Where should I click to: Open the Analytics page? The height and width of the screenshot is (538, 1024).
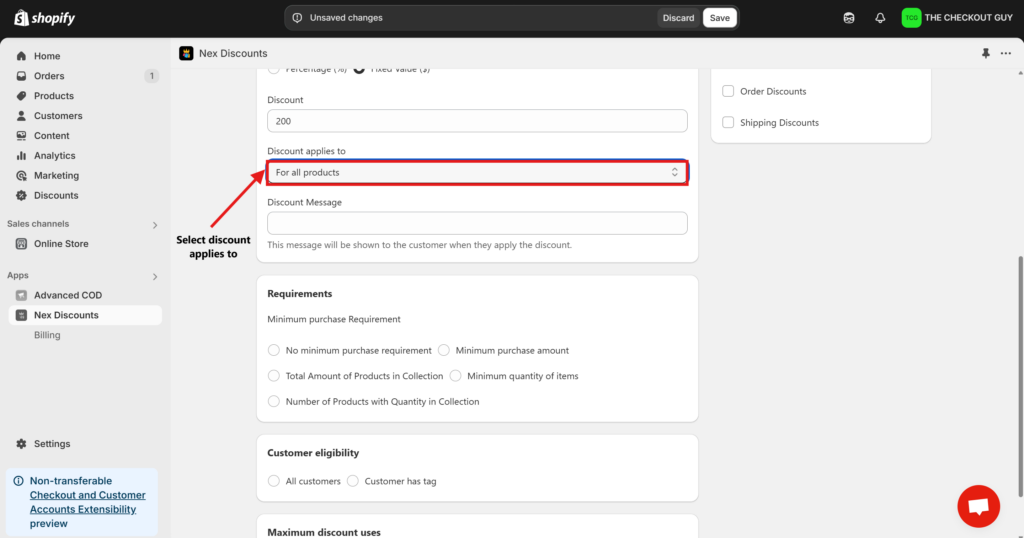(55, 155)
